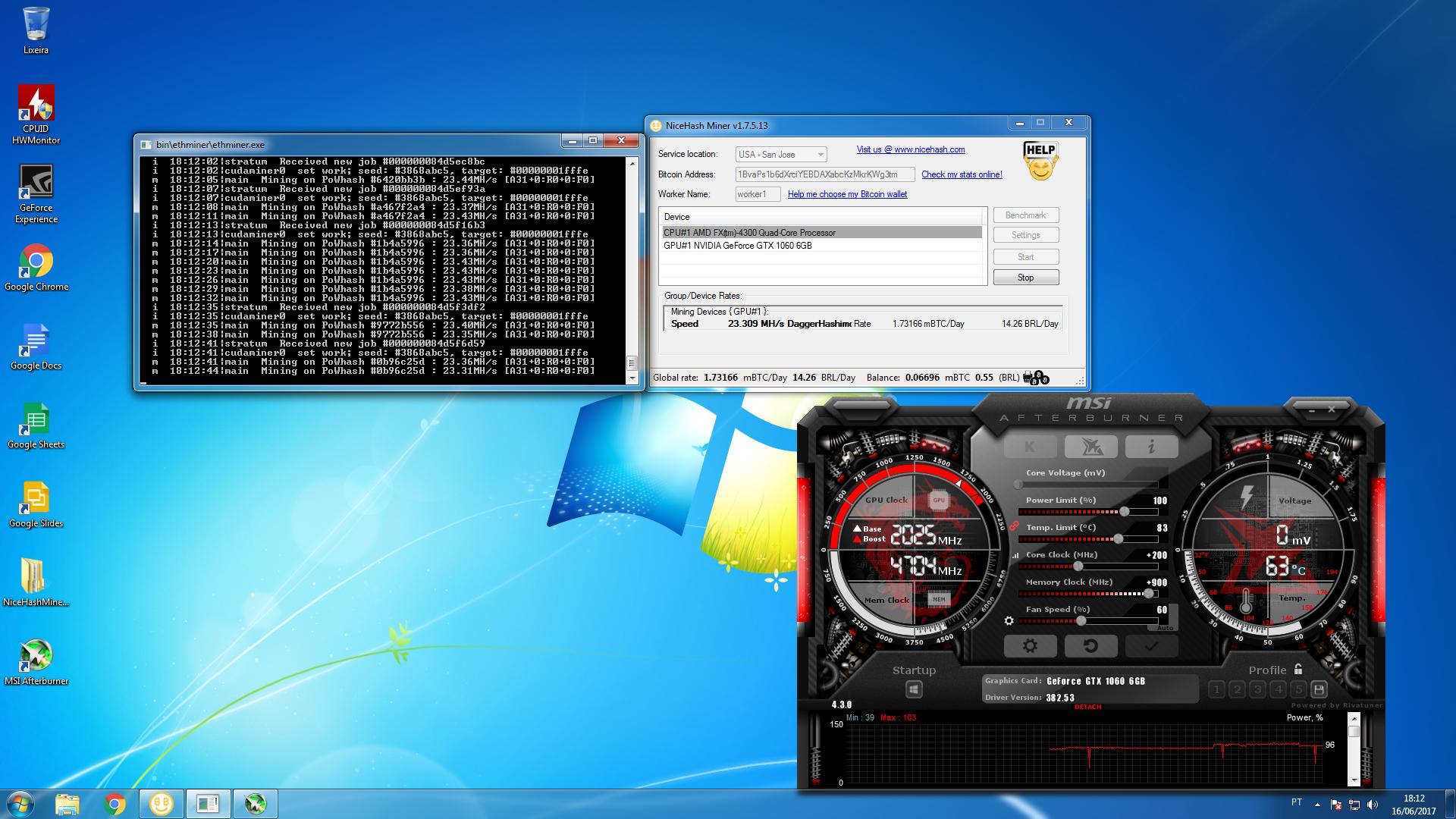Click the Bitcoin Address field

pyautogui.click(x=825, y=174)
